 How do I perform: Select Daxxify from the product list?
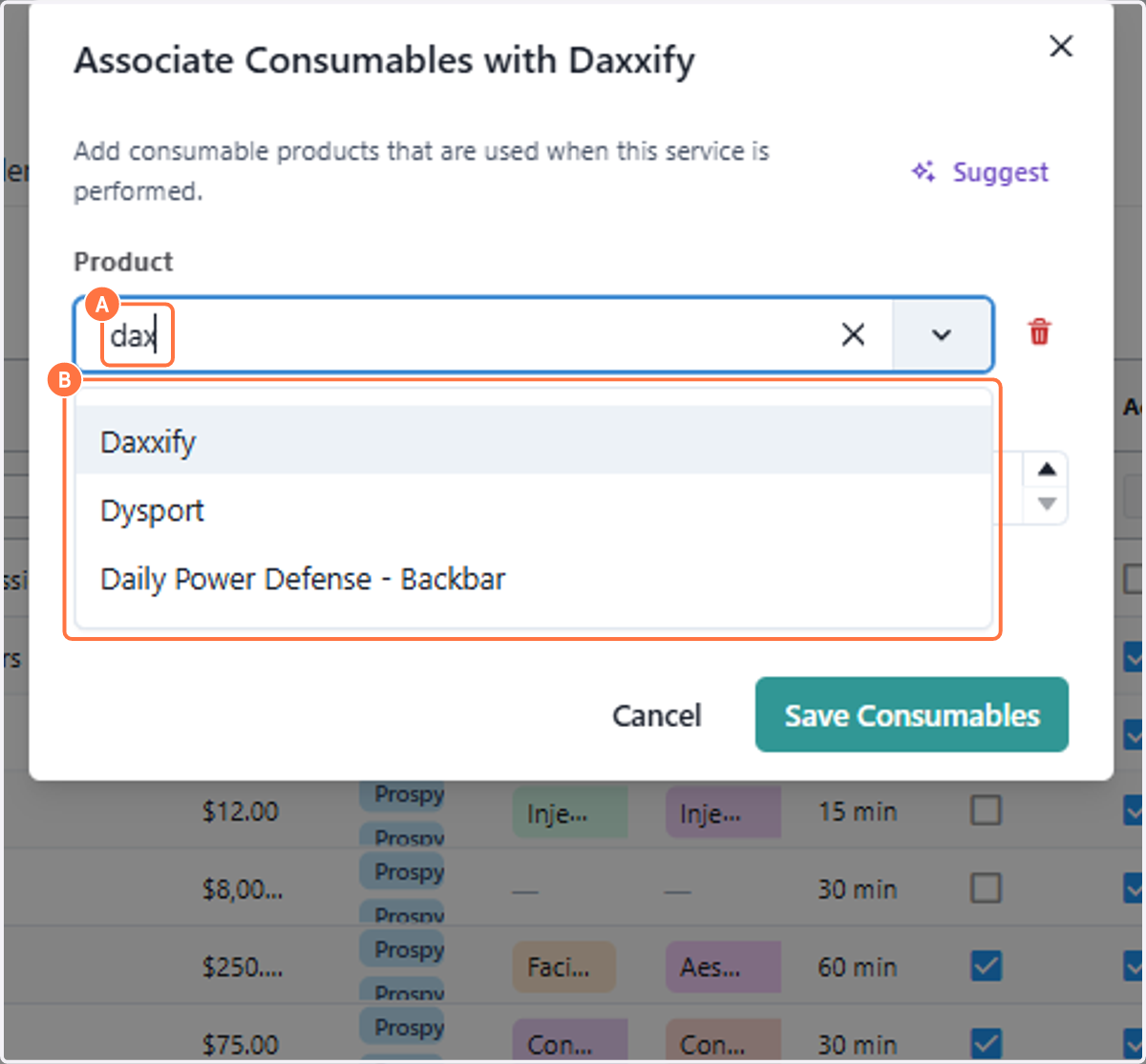pyautogui.click(x=533, y=442)
